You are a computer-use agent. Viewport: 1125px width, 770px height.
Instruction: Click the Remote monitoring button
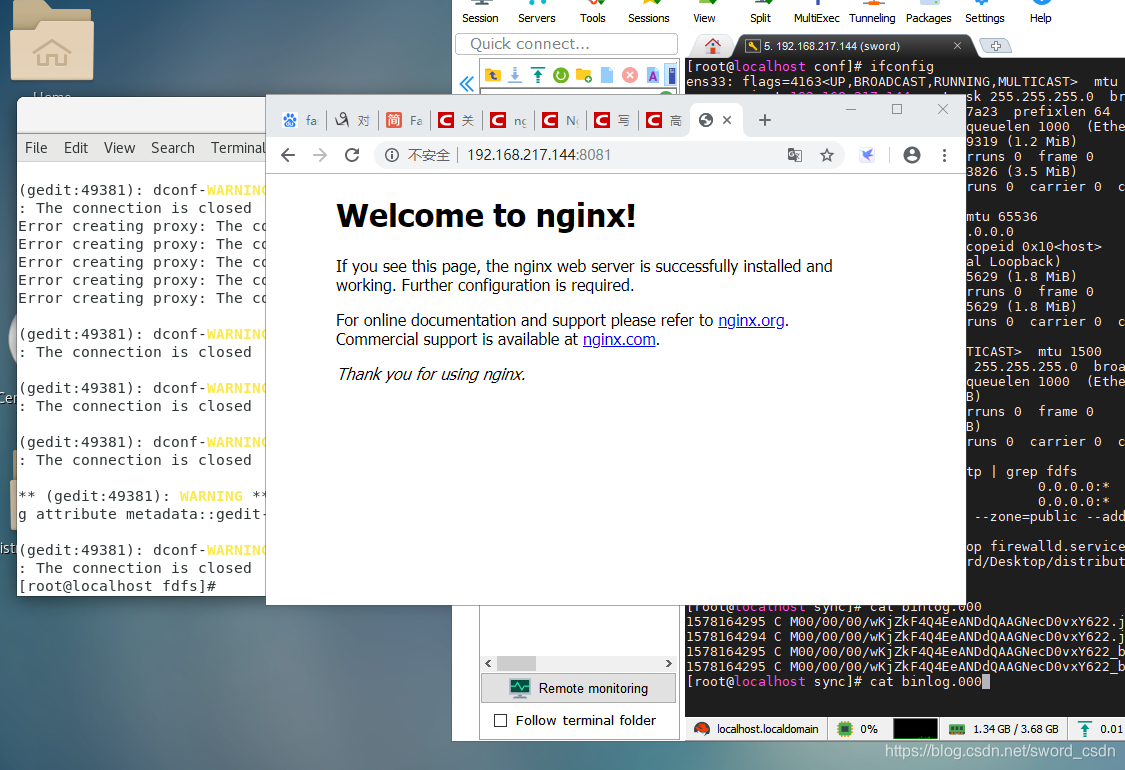[x=578, y=688]
